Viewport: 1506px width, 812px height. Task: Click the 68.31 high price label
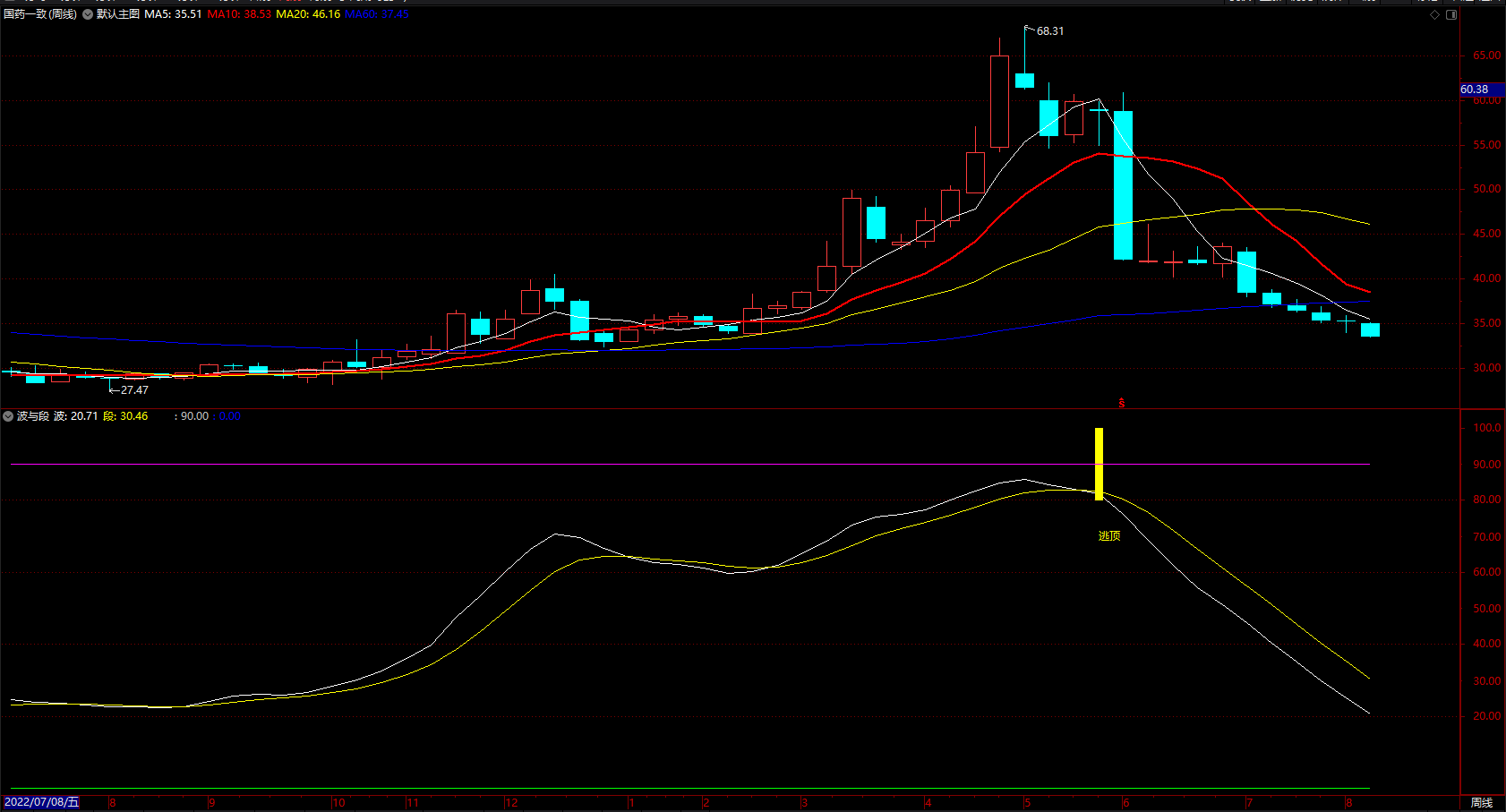pos(1050,31)
